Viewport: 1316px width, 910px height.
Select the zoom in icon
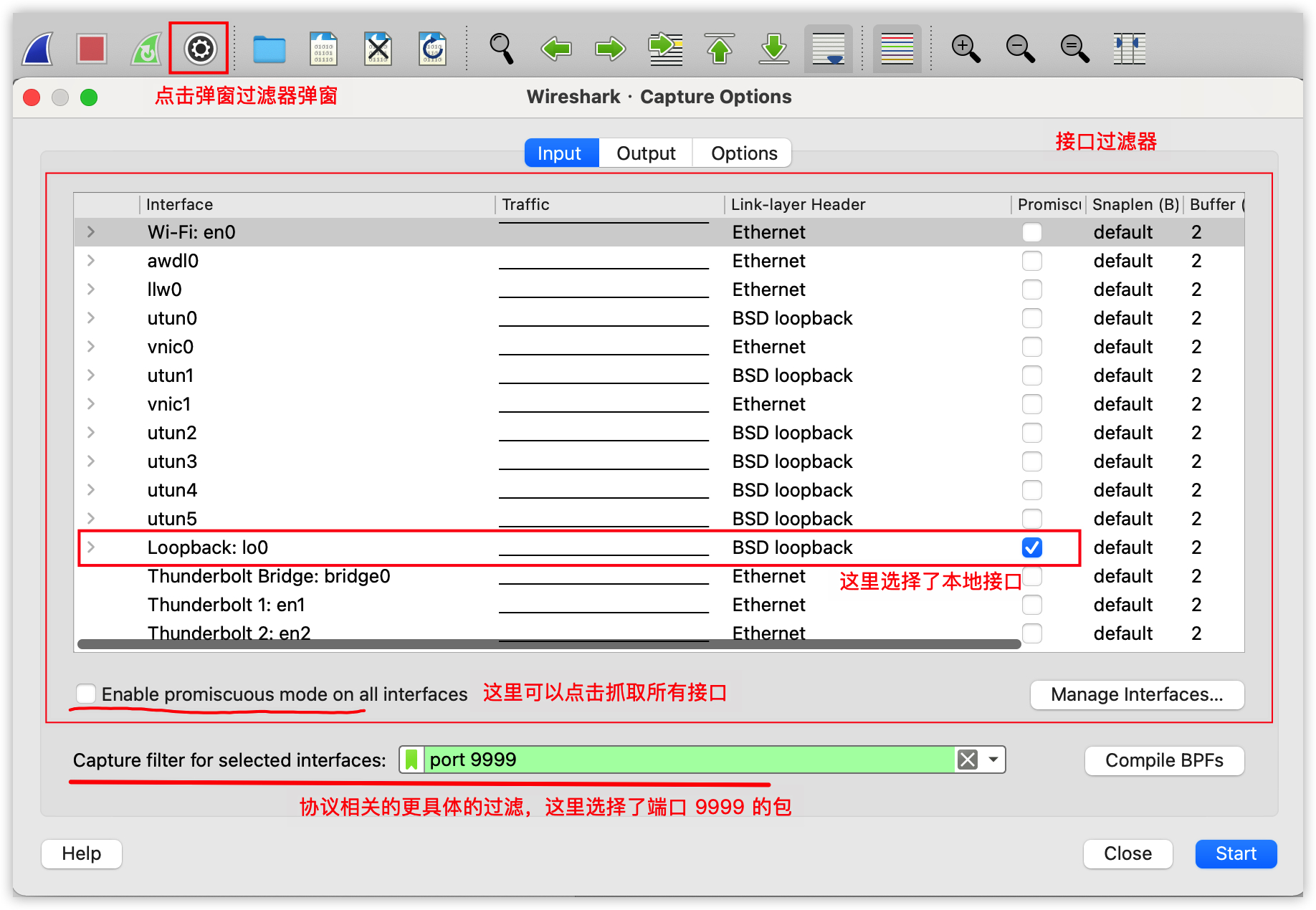coord(965,48)
